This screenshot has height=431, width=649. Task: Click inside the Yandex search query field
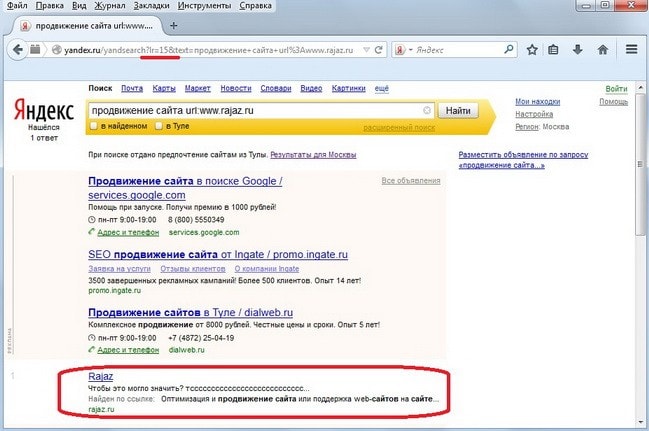point(250,111)
